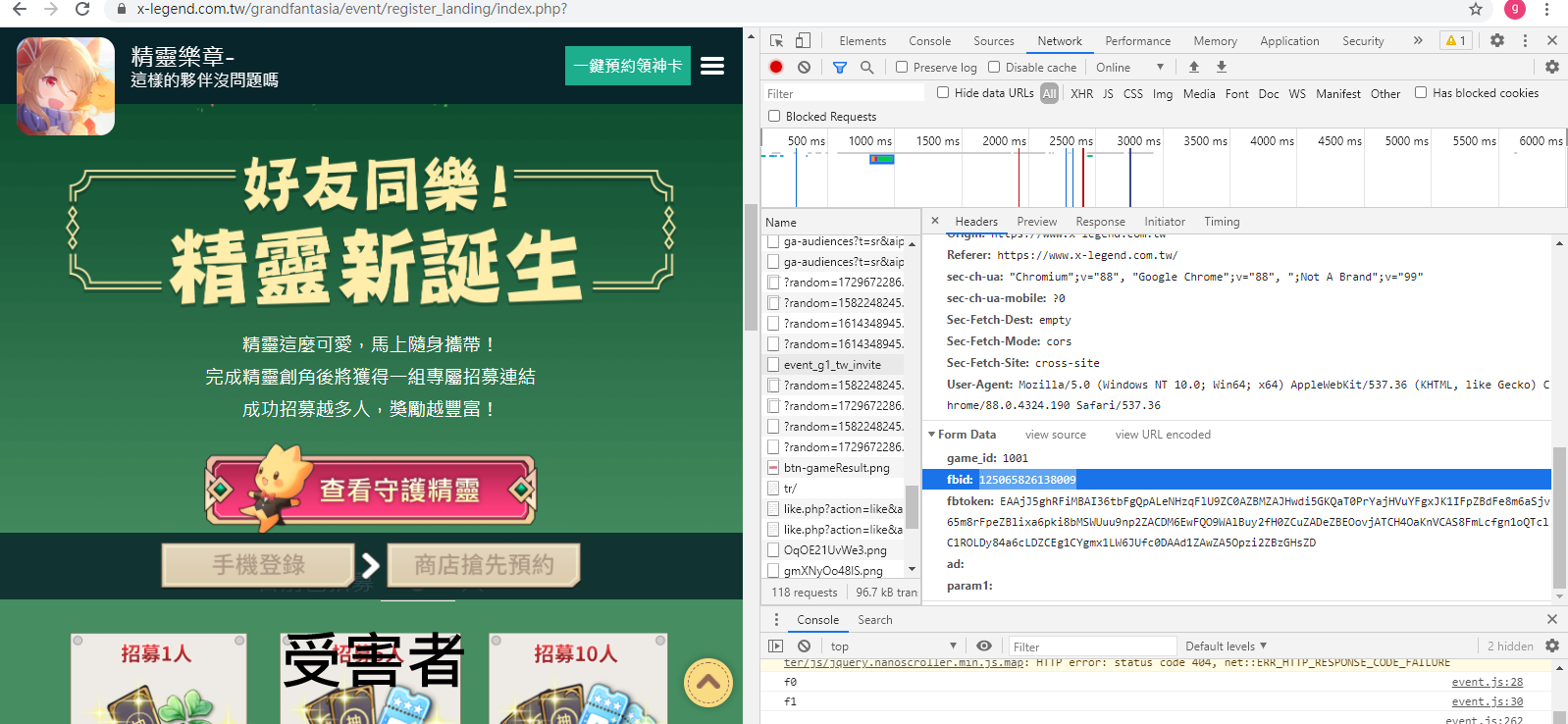Check Has blocked cookies filter
This screenshot has height=724, width=1568.
[1421, 92]
